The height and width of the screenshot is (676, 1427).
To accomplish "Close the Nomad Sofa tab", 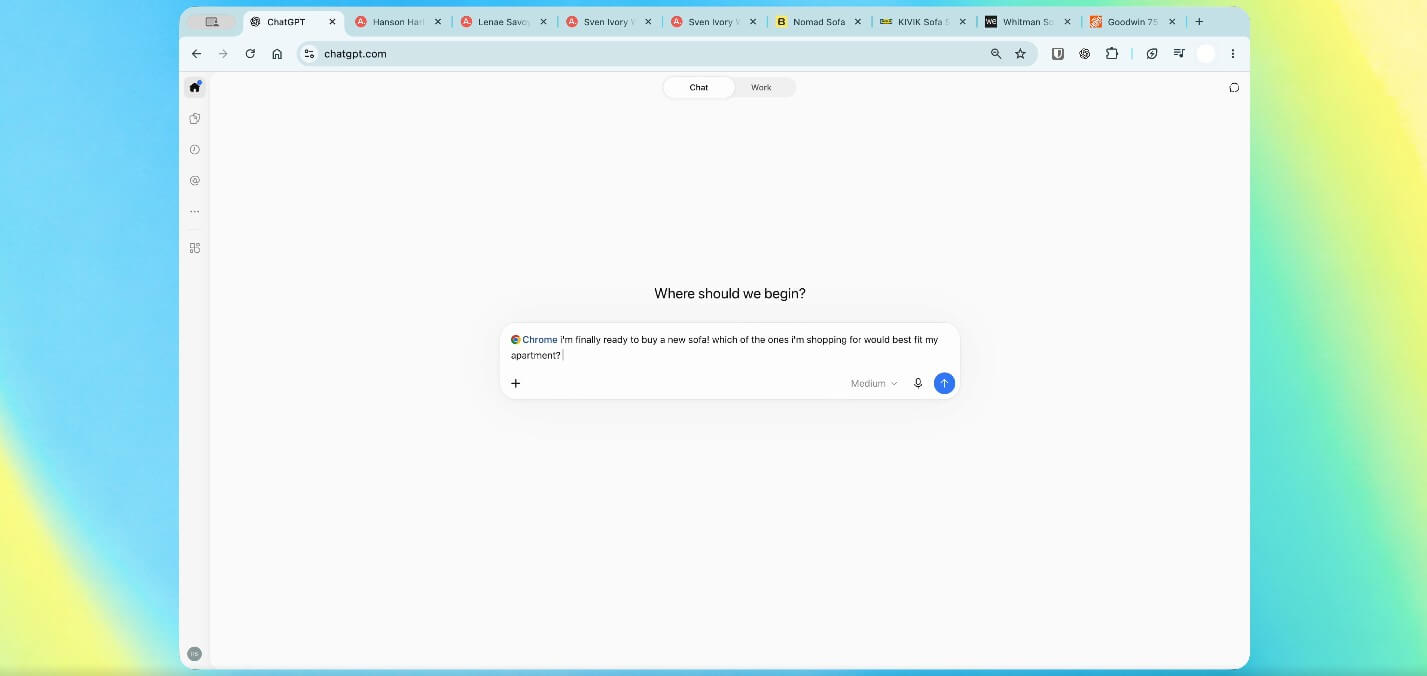I will click(x=857, y=21).
